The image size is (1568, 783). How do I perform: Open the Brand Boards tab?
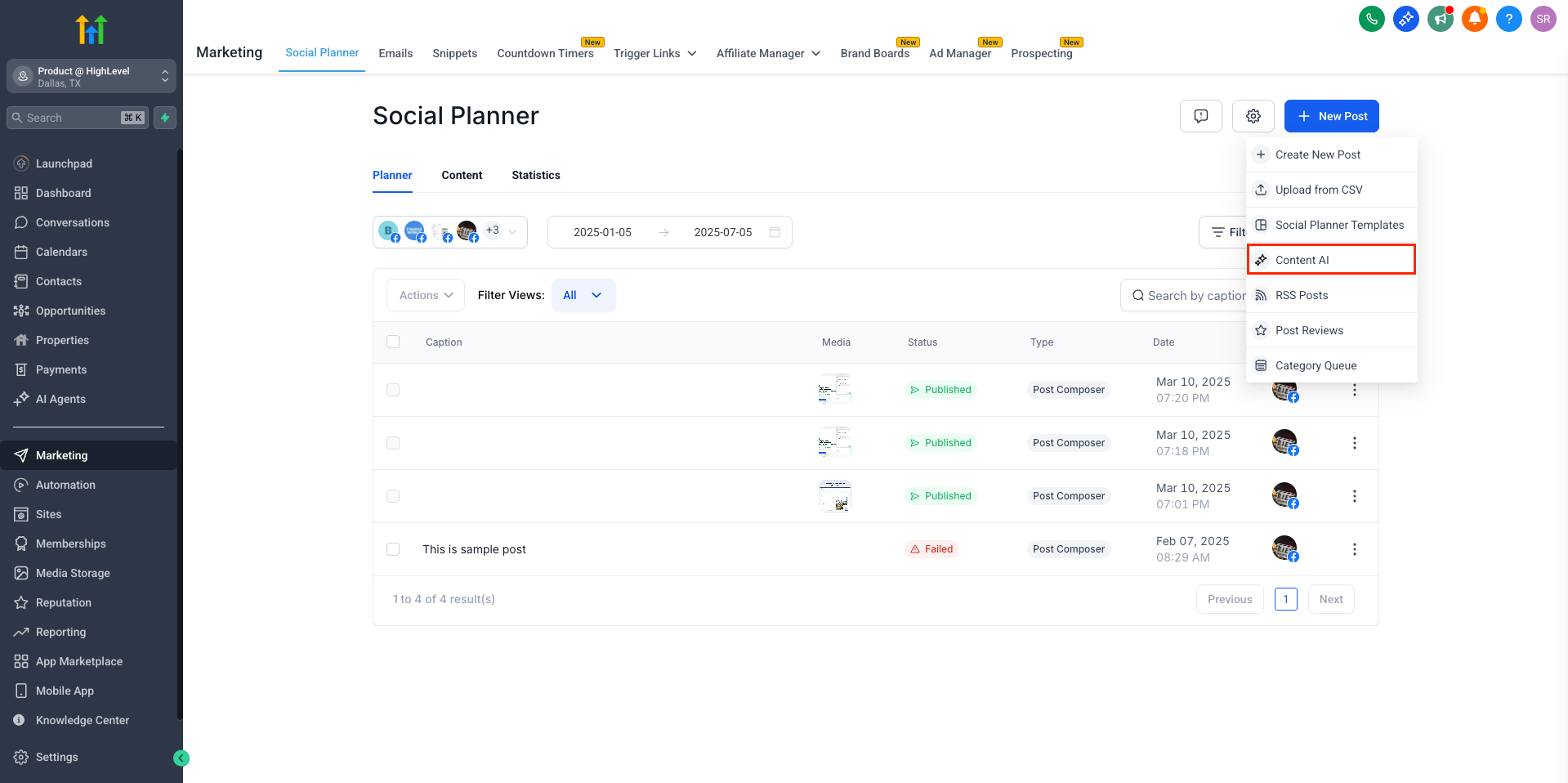(x=874, y=53)
